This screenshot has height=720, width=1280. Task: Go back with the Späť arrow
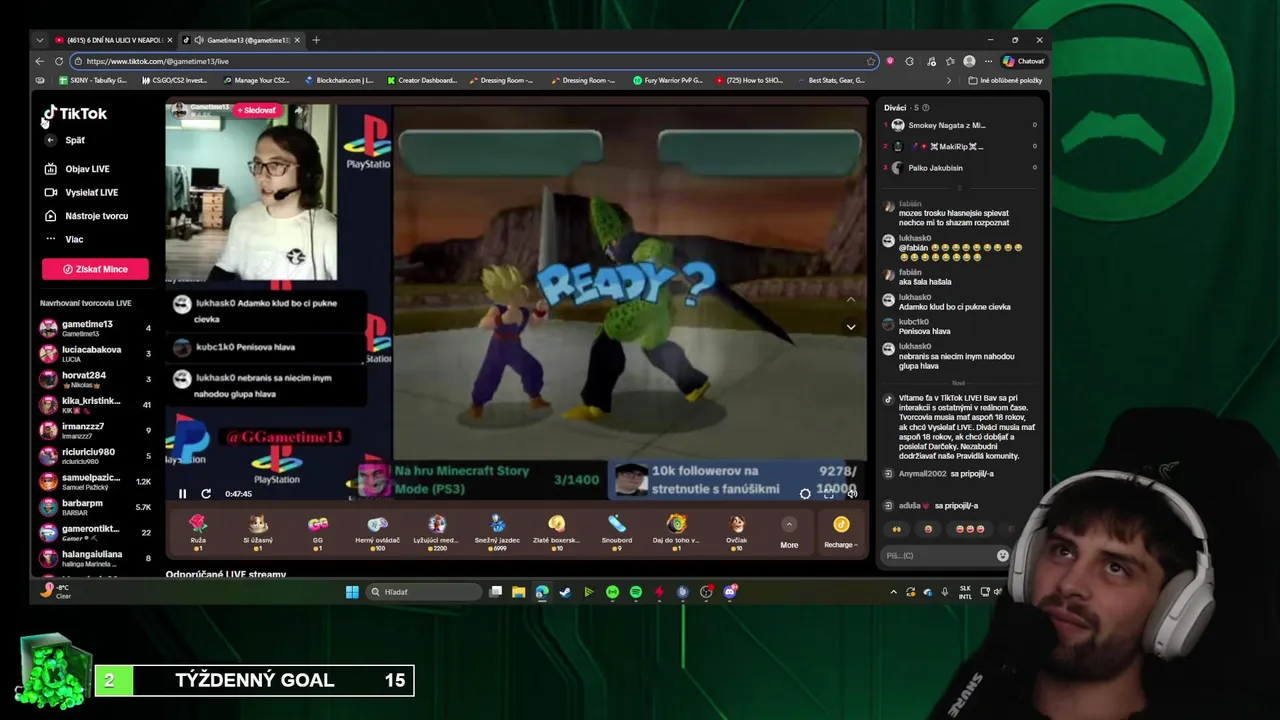50,140
